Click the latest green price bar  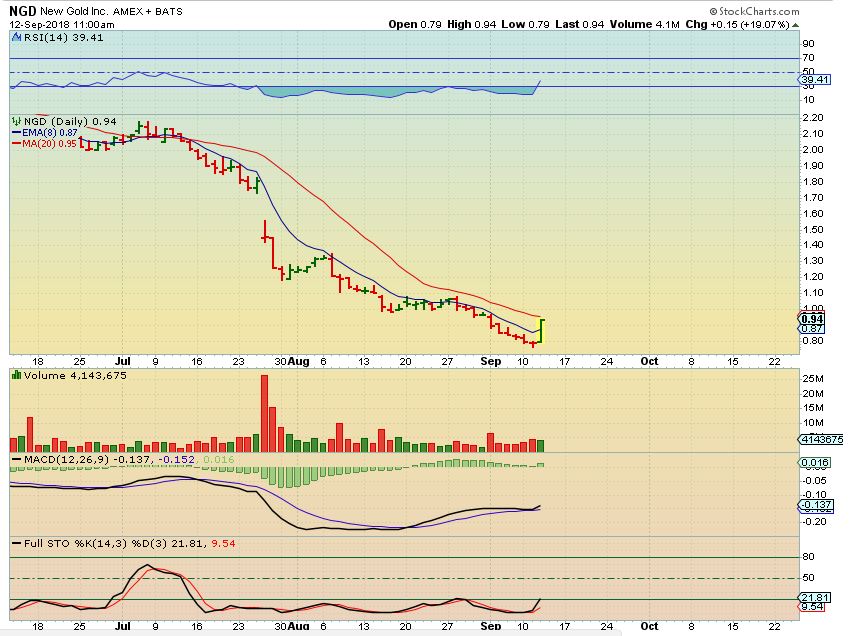pos(541,330)
